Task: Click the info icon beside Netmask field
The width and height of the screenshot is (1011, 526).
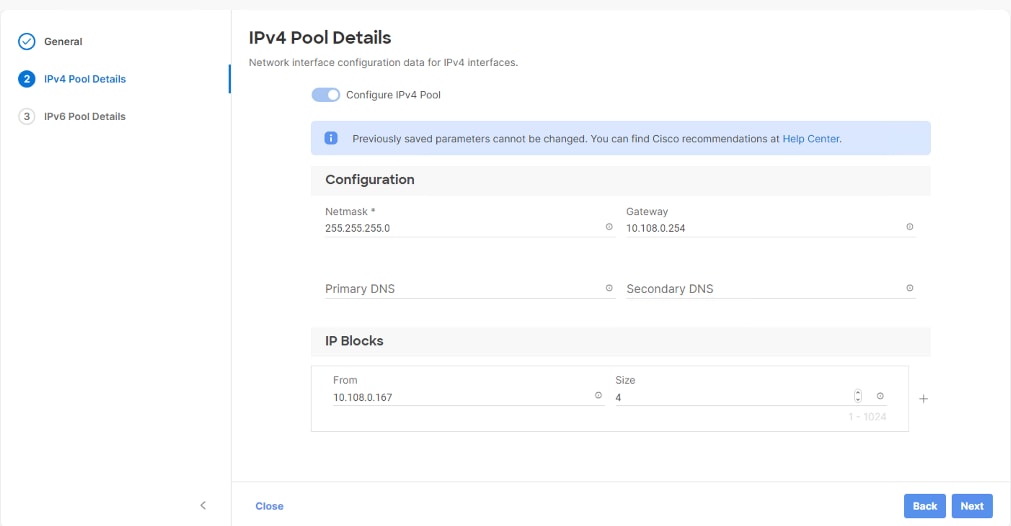Action: click(609, 228)
